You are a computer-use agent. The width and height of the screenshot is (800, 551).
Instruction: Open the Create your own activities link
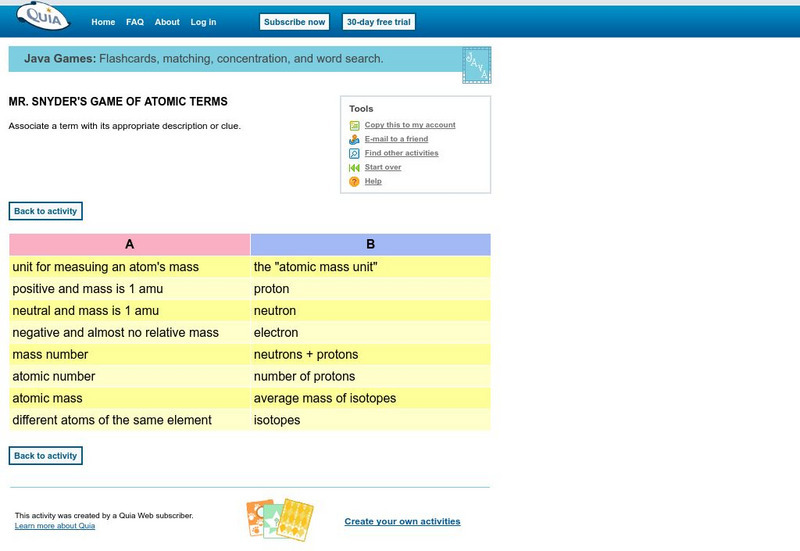(x=402, y=521)
